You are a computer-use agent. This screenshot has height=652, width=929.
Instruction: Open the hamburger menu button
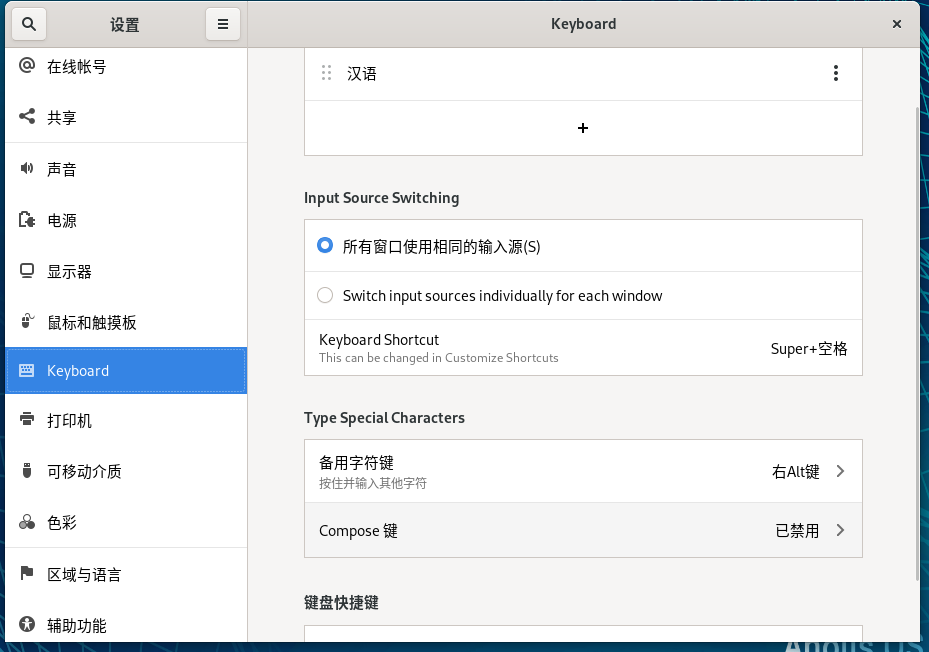coord(222,24)
